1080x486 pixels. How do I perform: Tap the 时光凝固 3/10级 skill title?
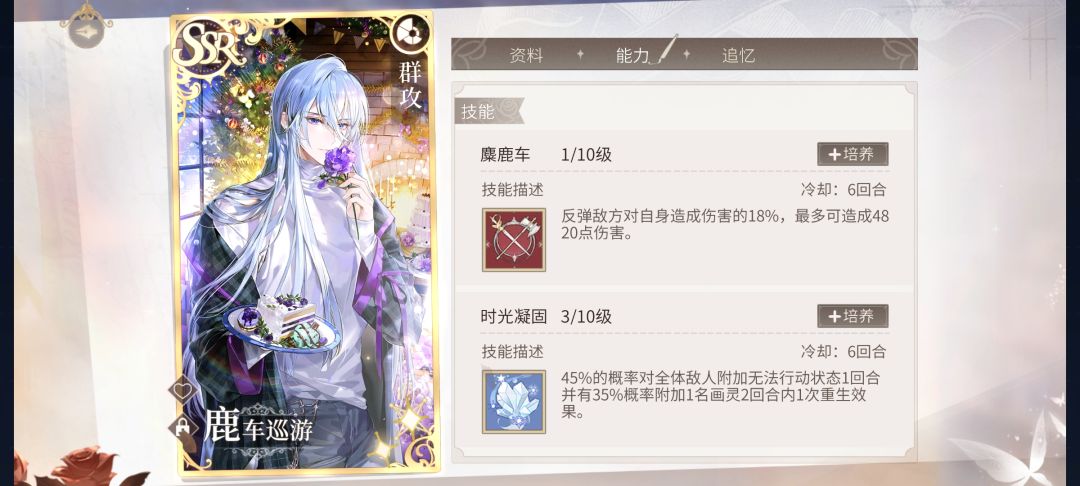pos(546,317)
